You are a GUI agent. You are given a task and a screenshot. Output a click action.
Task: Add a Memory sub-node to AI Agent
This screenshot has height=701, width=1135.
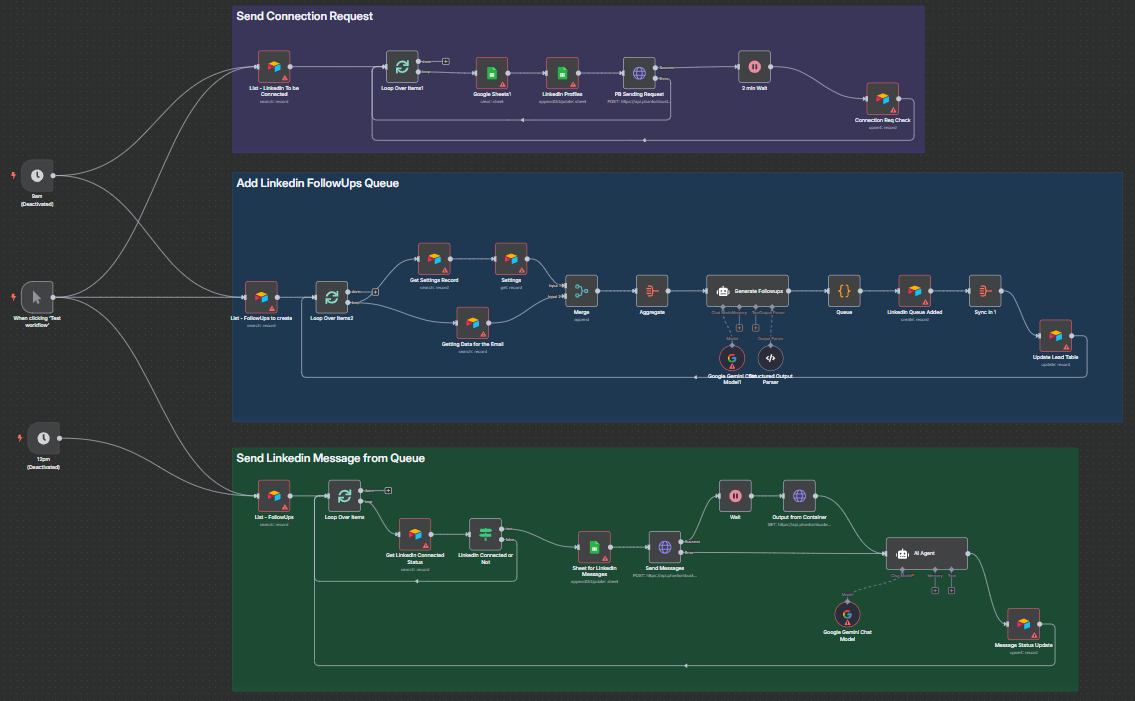pyautogui.click(x=935, y=590)
